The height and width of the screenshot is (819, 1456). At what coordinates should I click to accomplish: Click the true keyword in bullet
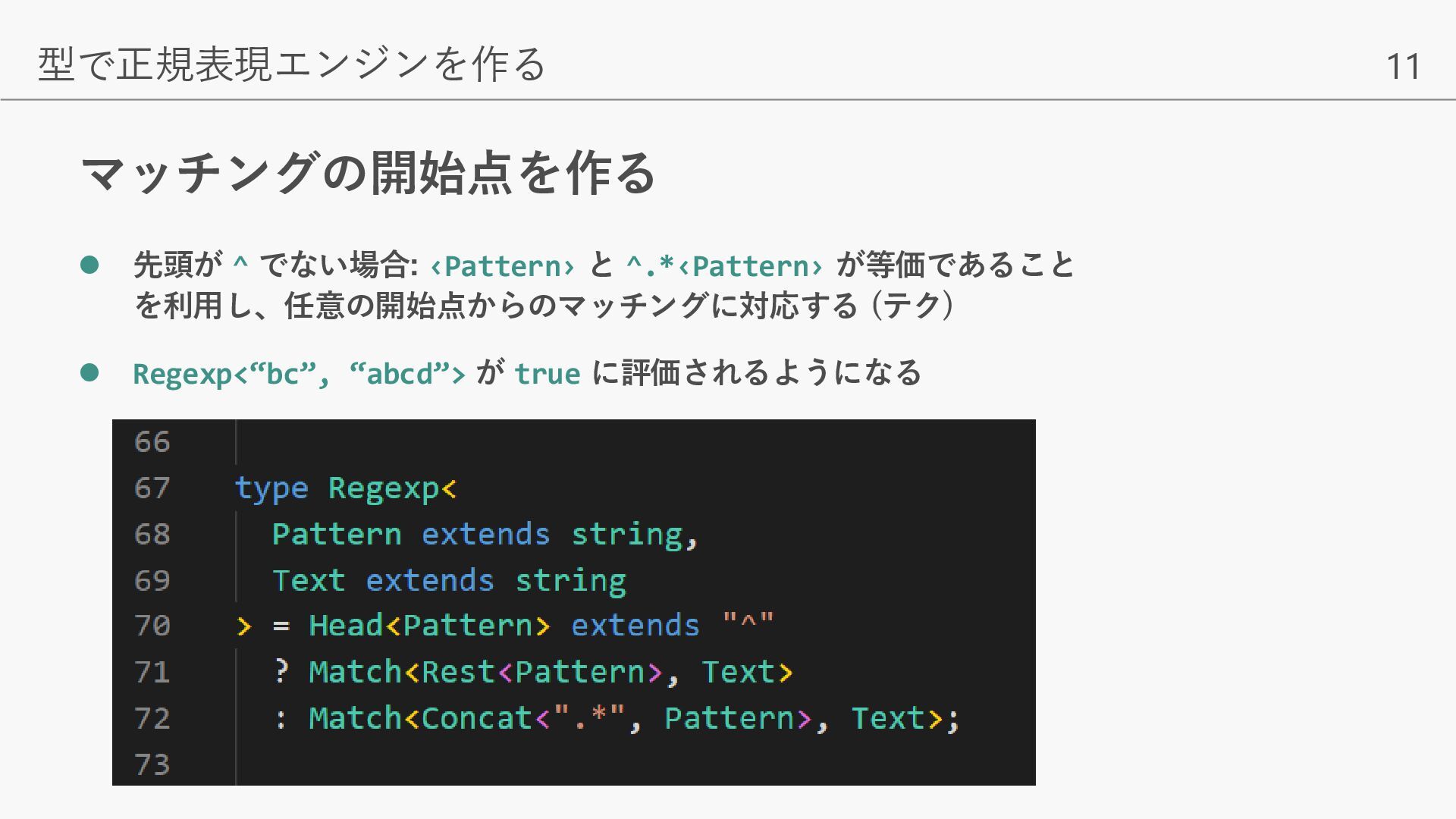(x=547, y=374)
